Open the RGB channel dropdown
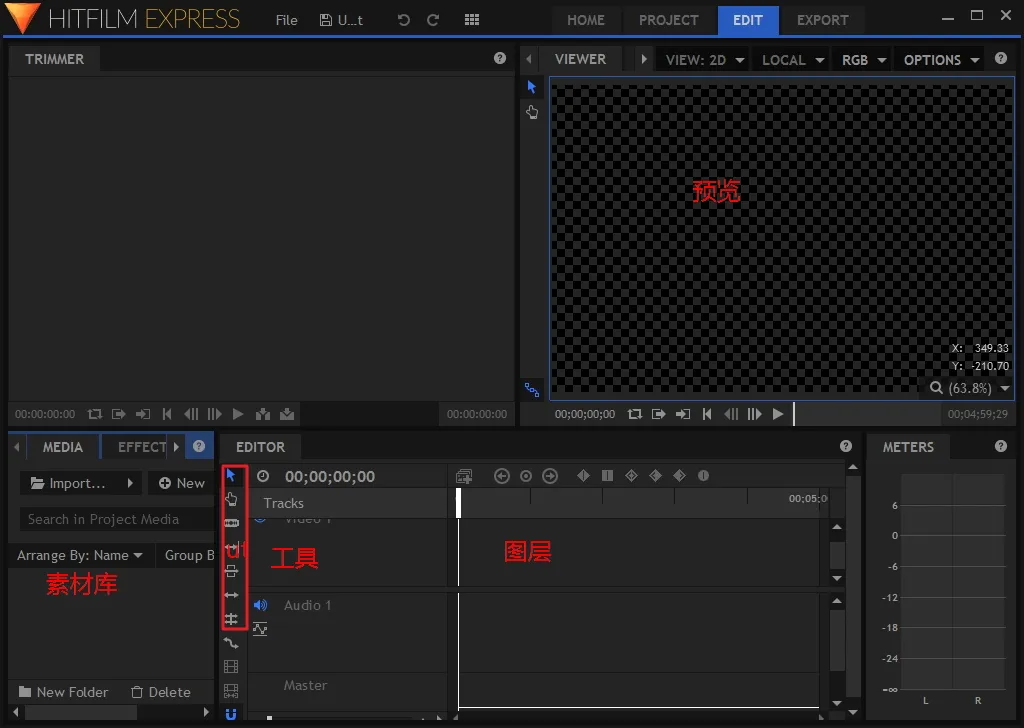The height and width of the screenshot is (728, 1024). click(863, 59)
